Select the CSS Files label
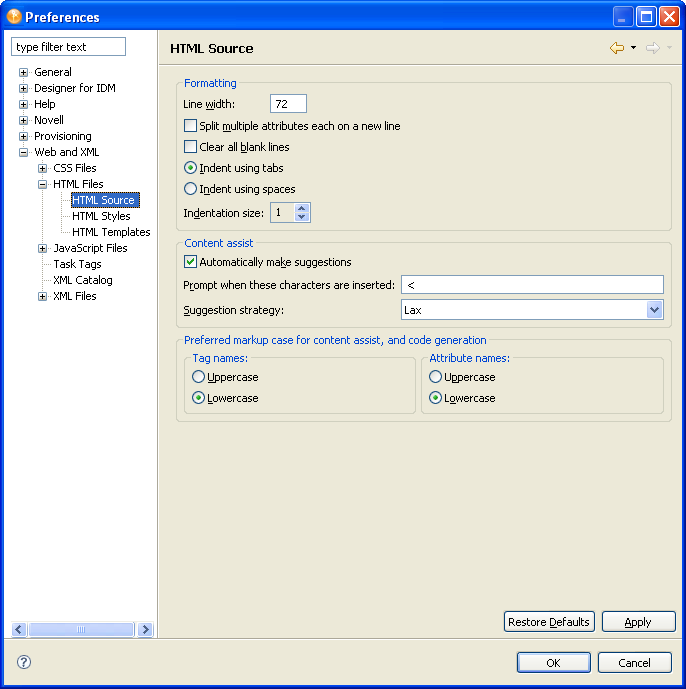Viewport: 686px width, 689px height. click(x=75, y=168)
